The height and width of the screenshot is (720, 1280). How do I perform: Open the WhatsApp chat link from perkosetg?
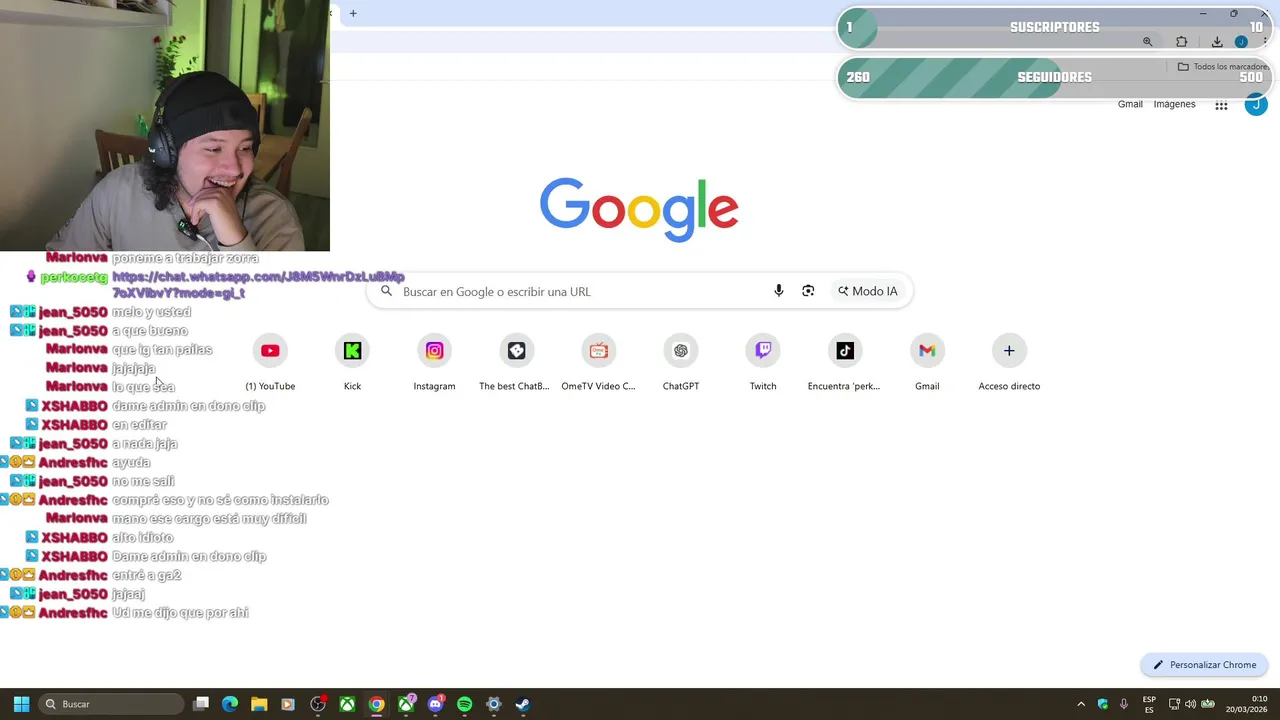pos(258,285)
